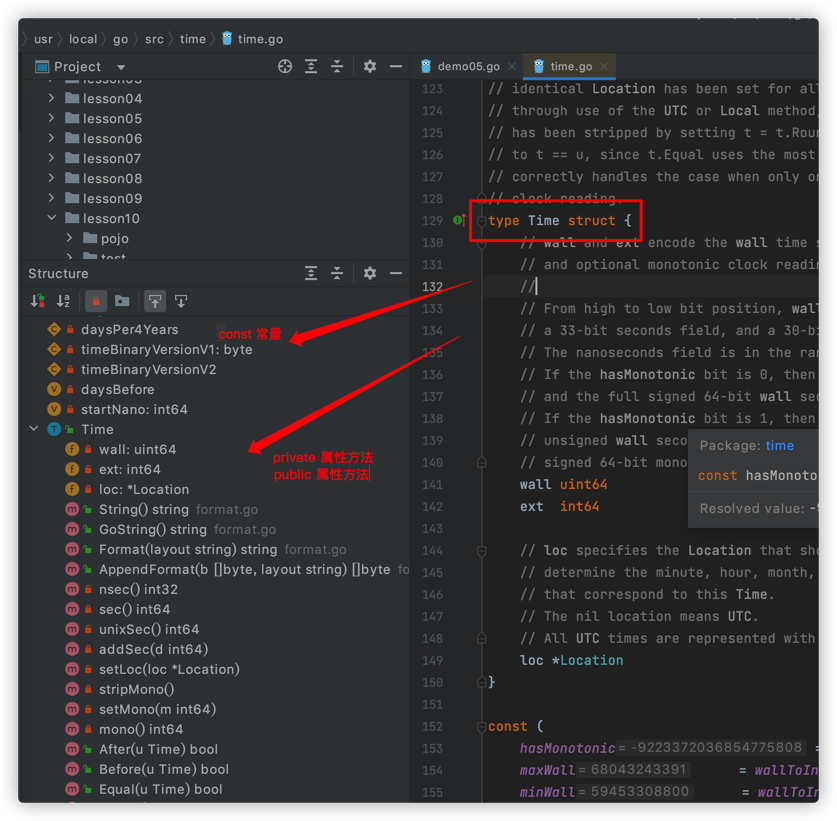The height and width of the screenshot is (821, 837).
Task: Close the time.go tab
Action: point(604,66)
